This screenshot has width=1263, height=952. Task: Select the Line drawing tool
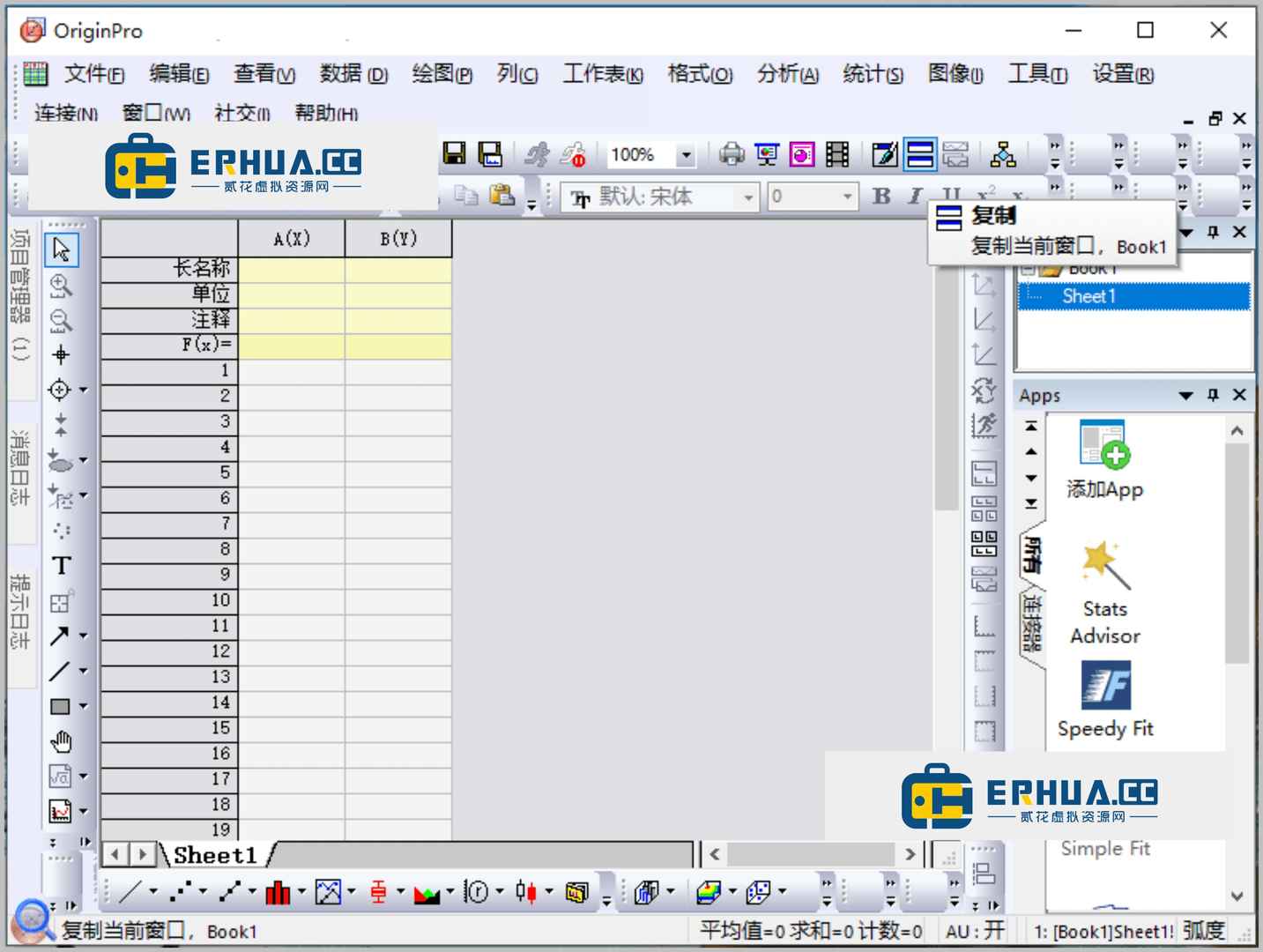pyautogui.click(x=59, y=671)
